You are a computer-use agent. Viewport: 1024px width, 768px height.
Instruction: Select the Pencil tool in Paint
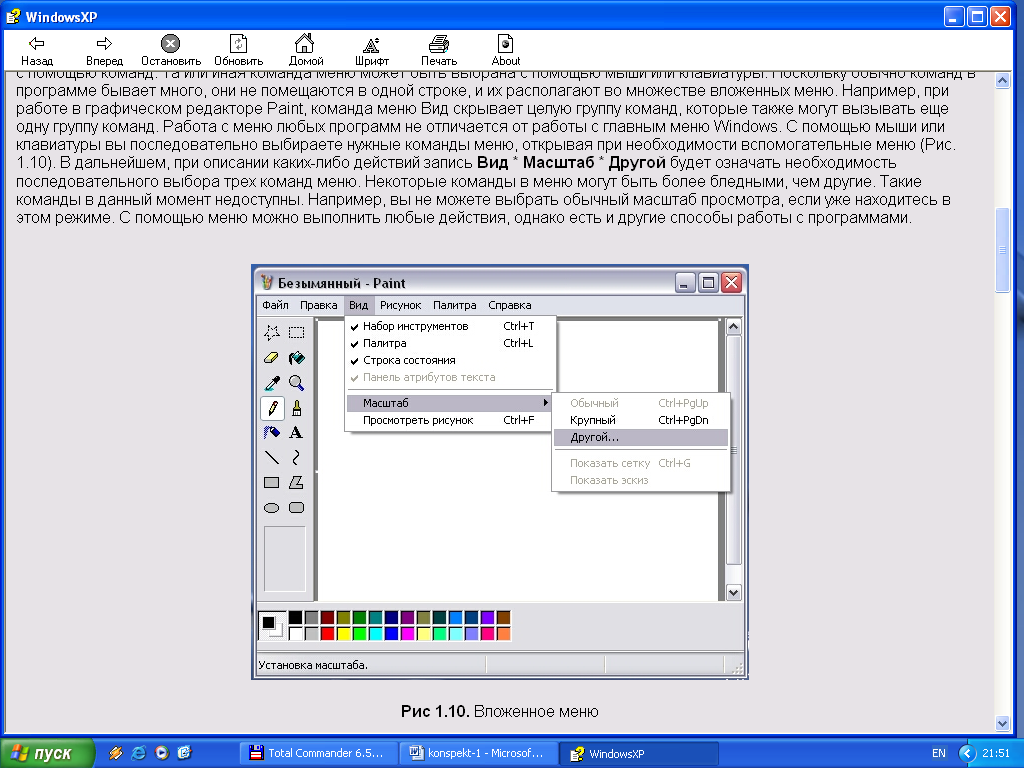pyautogui.click(x=272, y=408)
